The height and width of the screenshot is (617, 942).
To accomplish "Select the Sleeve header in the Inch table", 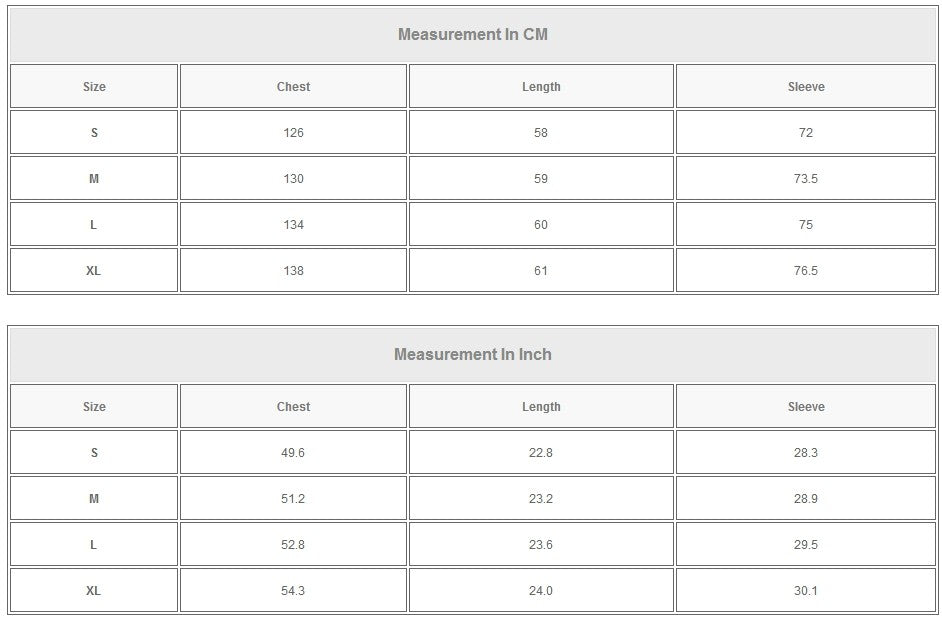I will click(806, 407).
